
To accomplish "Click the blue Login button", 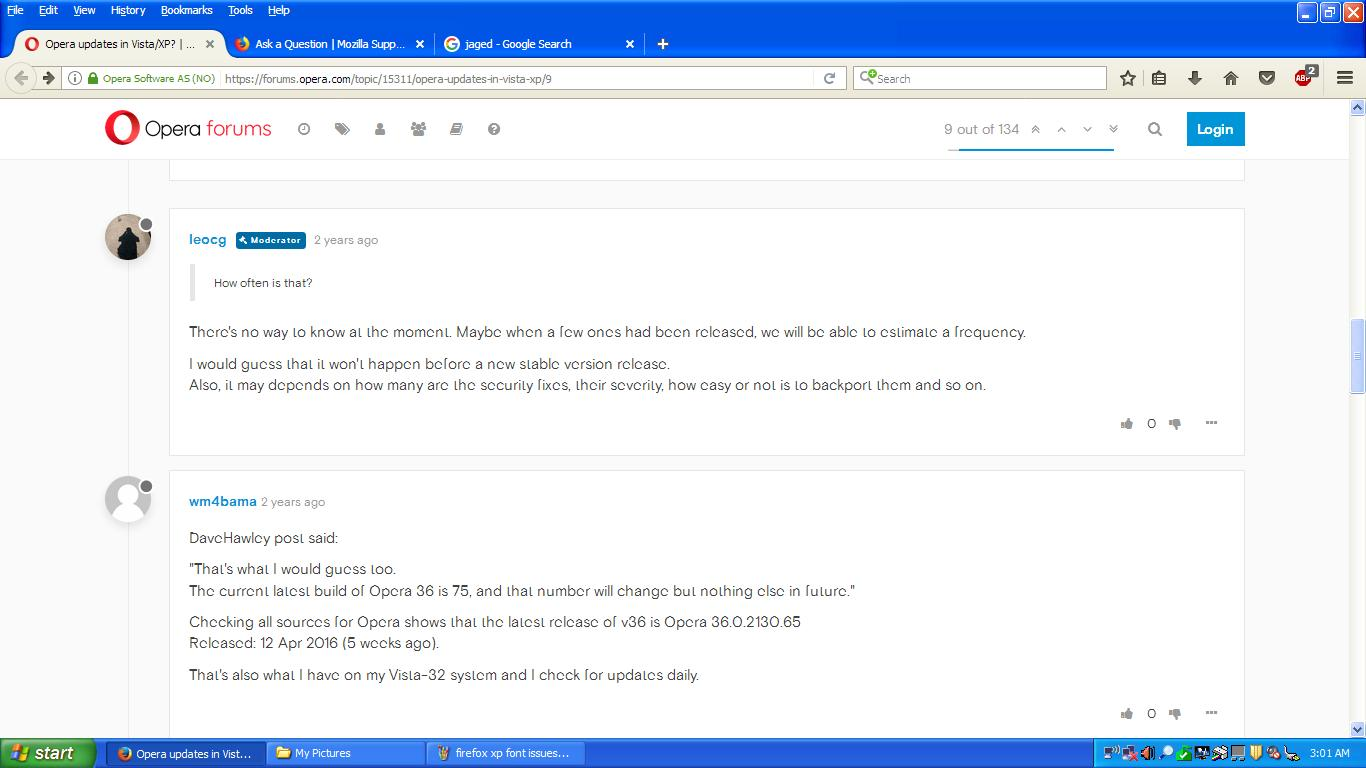I will tap(1215, 129).
